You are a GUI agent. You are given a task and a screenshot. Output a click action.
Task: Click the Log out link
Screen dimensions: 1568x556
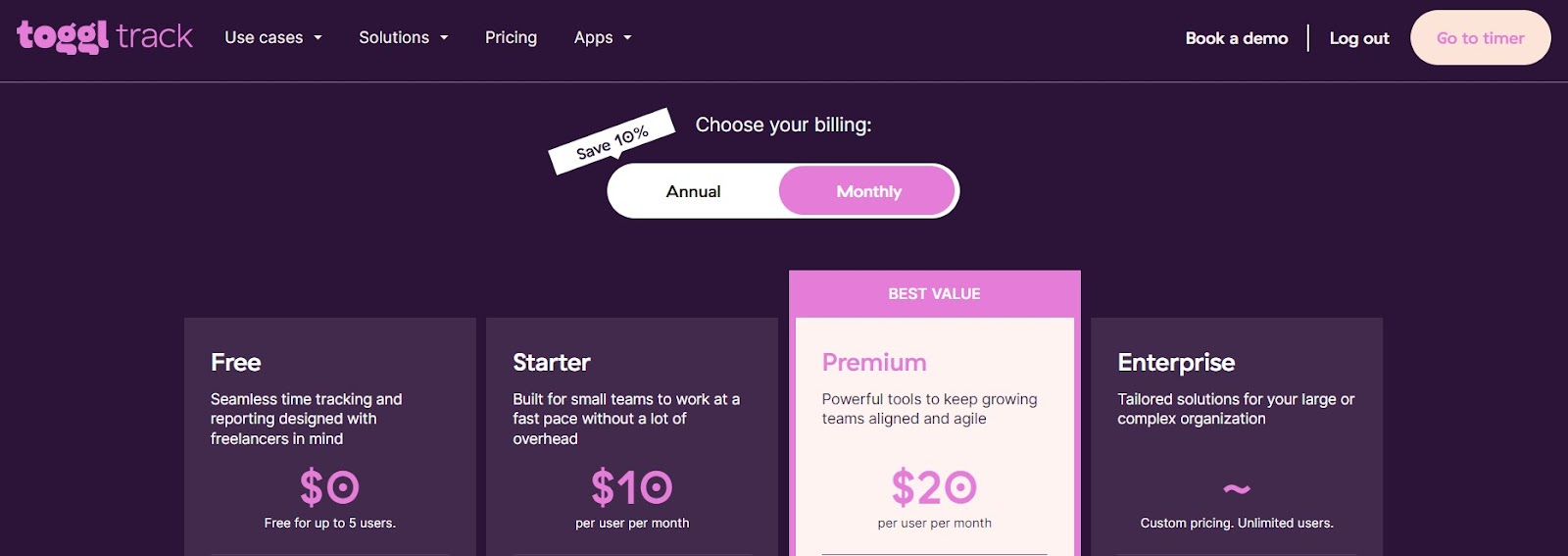coord(1358,38)
